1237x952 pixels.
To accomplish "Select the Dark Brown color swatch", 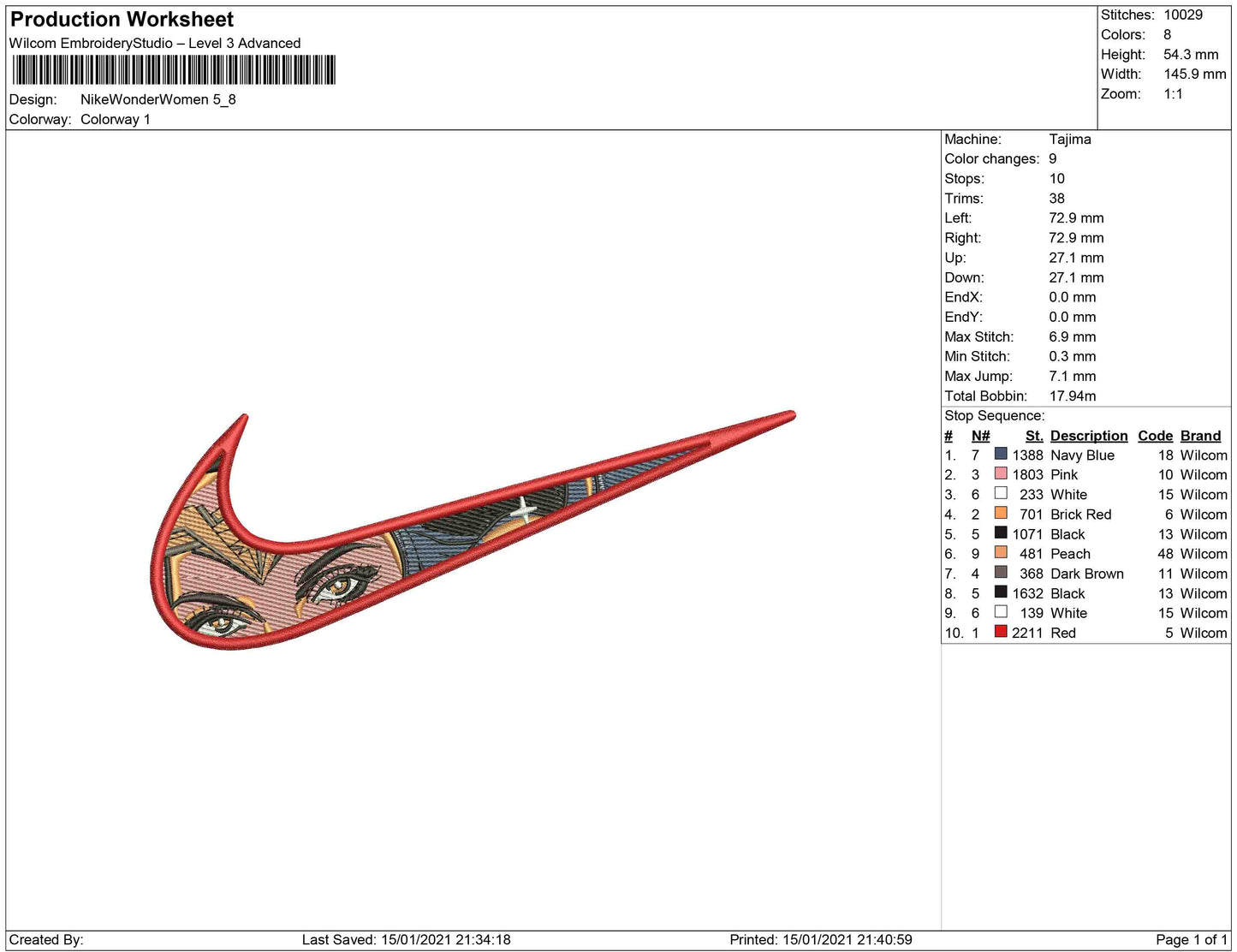I will coord(1000,572).
